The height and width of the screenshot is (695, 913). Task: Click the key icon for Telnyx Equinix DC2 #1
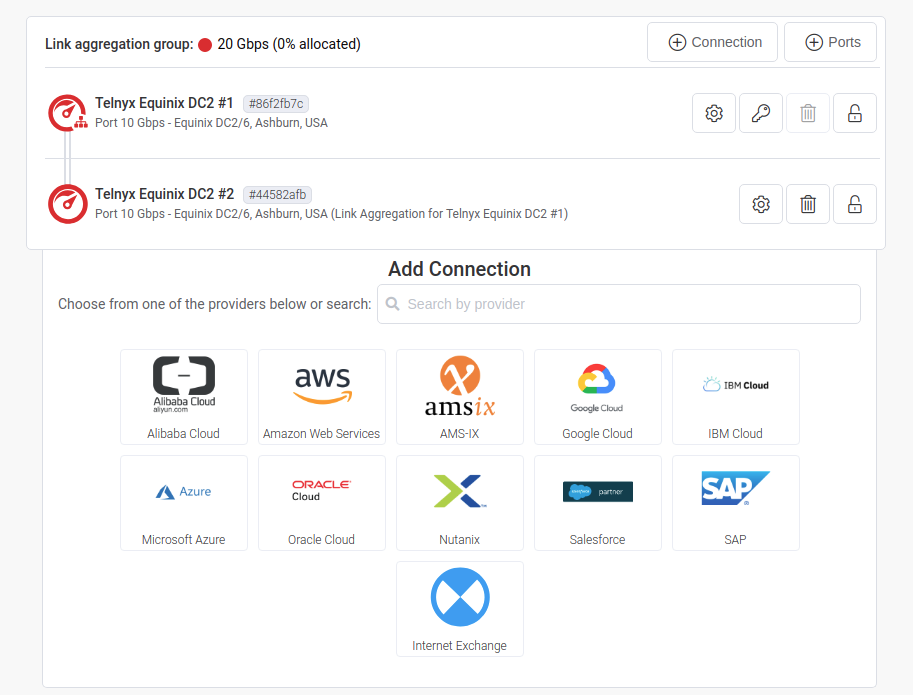click(760, 113)
